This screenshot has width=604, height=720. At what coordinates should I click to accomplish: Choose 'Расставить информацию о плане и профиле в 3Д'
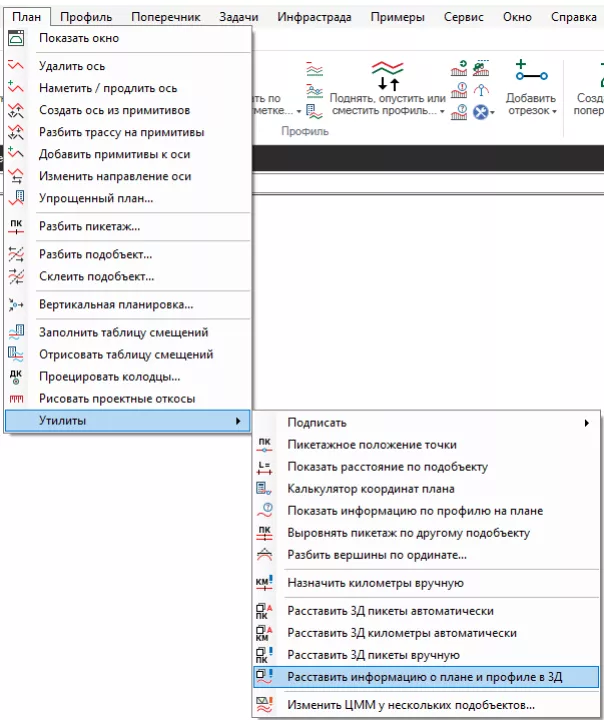pos(424,677)
